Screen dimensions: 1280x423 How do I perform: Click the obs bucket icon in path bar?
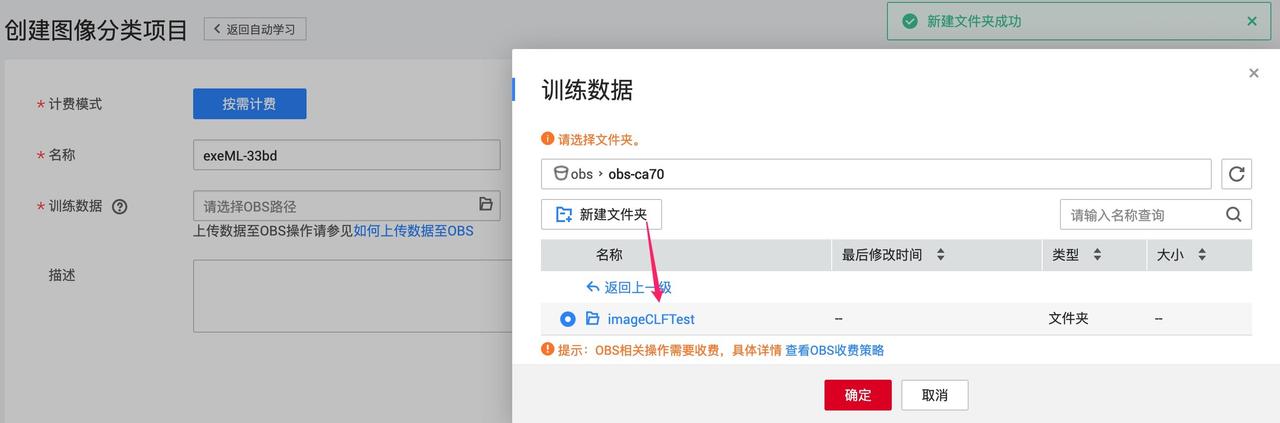click(x=561, y=174)
